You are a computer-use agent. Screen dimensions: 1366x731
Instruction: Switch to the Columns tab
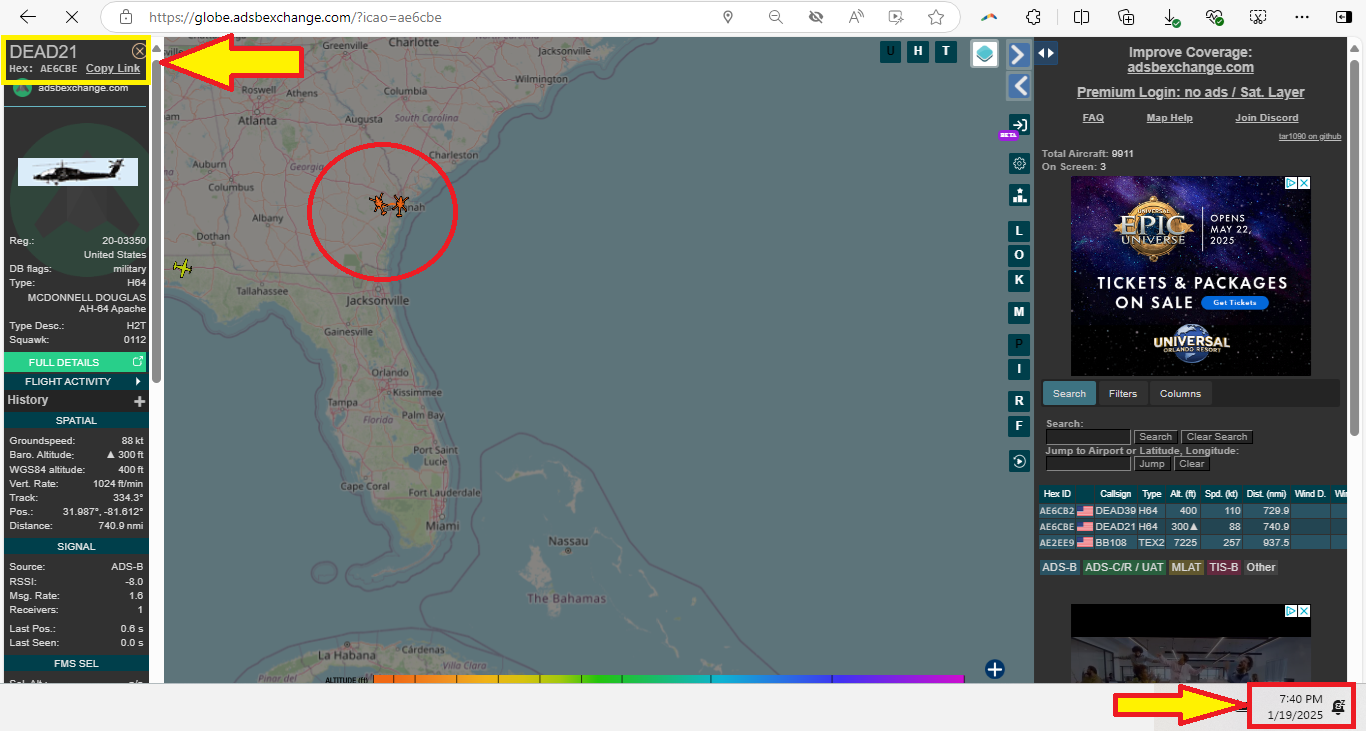click(1180, 393)
